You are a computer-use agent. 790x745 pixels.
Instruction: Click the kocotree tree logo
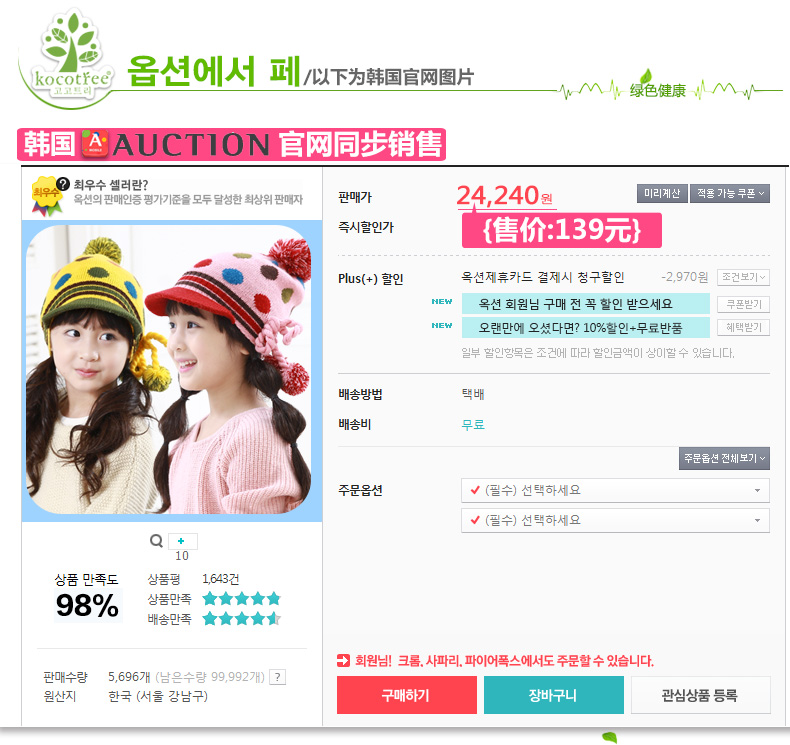click(x=72, y=56)
